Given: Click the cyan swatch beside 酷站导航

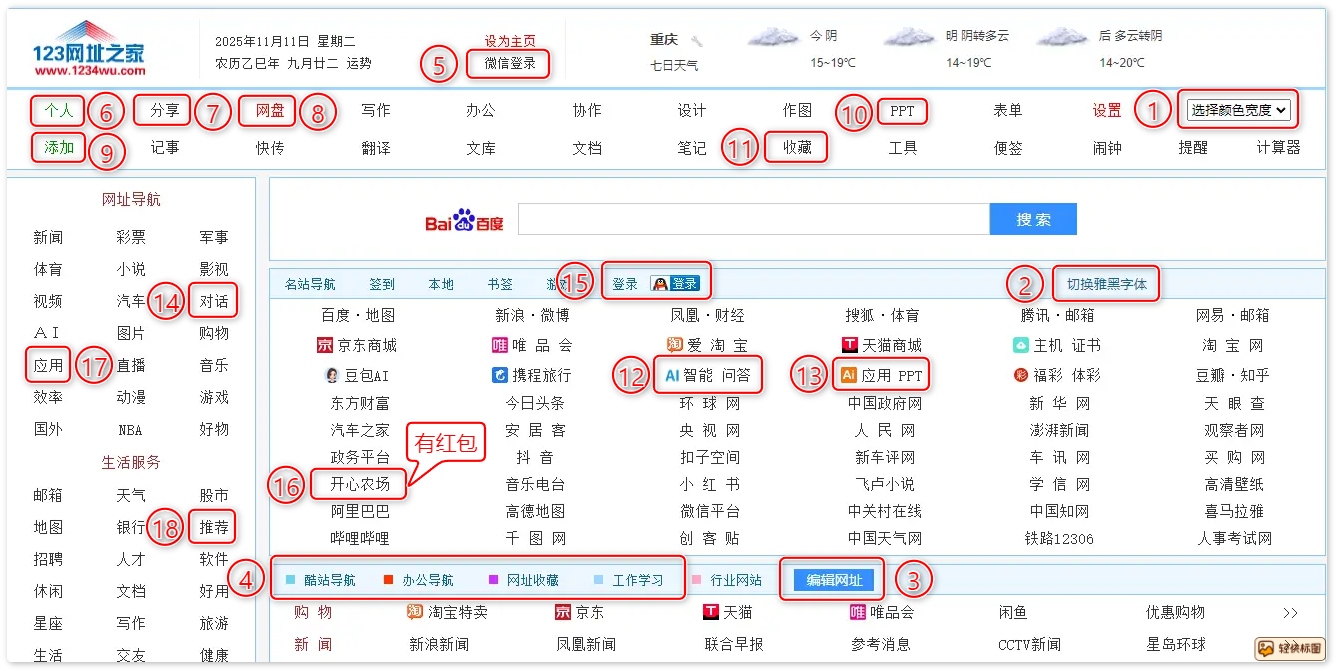Looking at the screenshot, I should point(290,580).
